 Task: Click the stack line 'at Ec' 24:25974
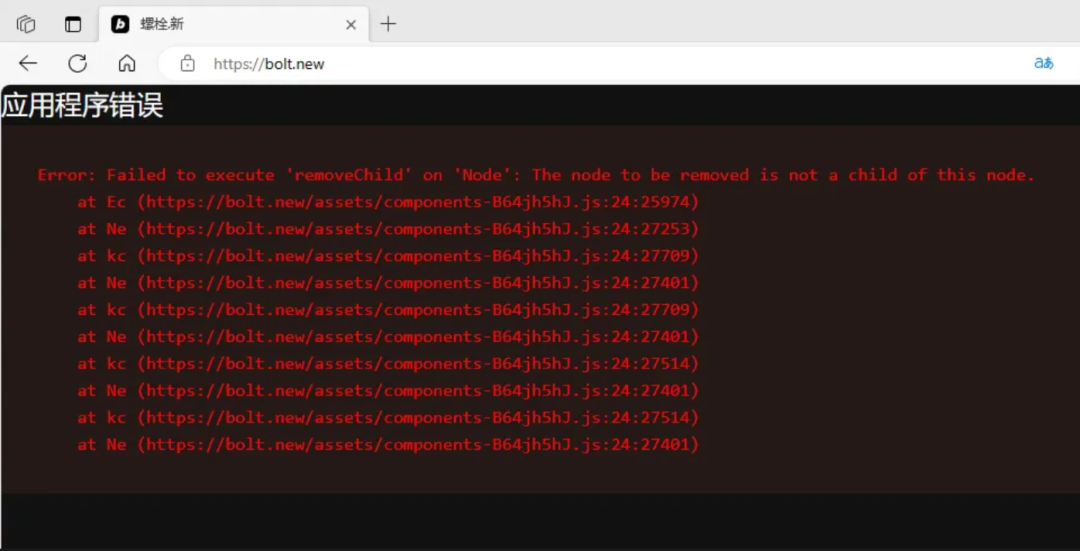point(388,202)
